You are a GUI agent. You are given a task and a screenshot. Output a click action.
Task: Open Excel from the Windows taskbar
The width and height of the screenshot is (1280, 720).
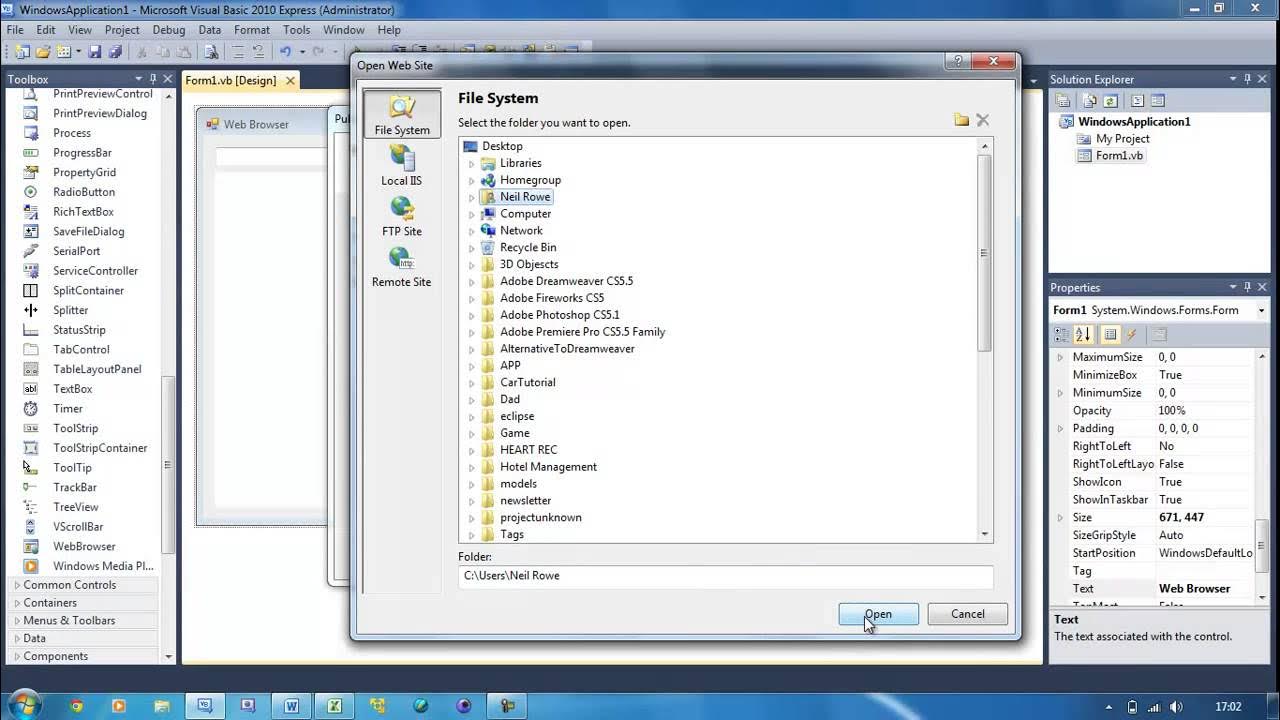(x=334, y=706)
